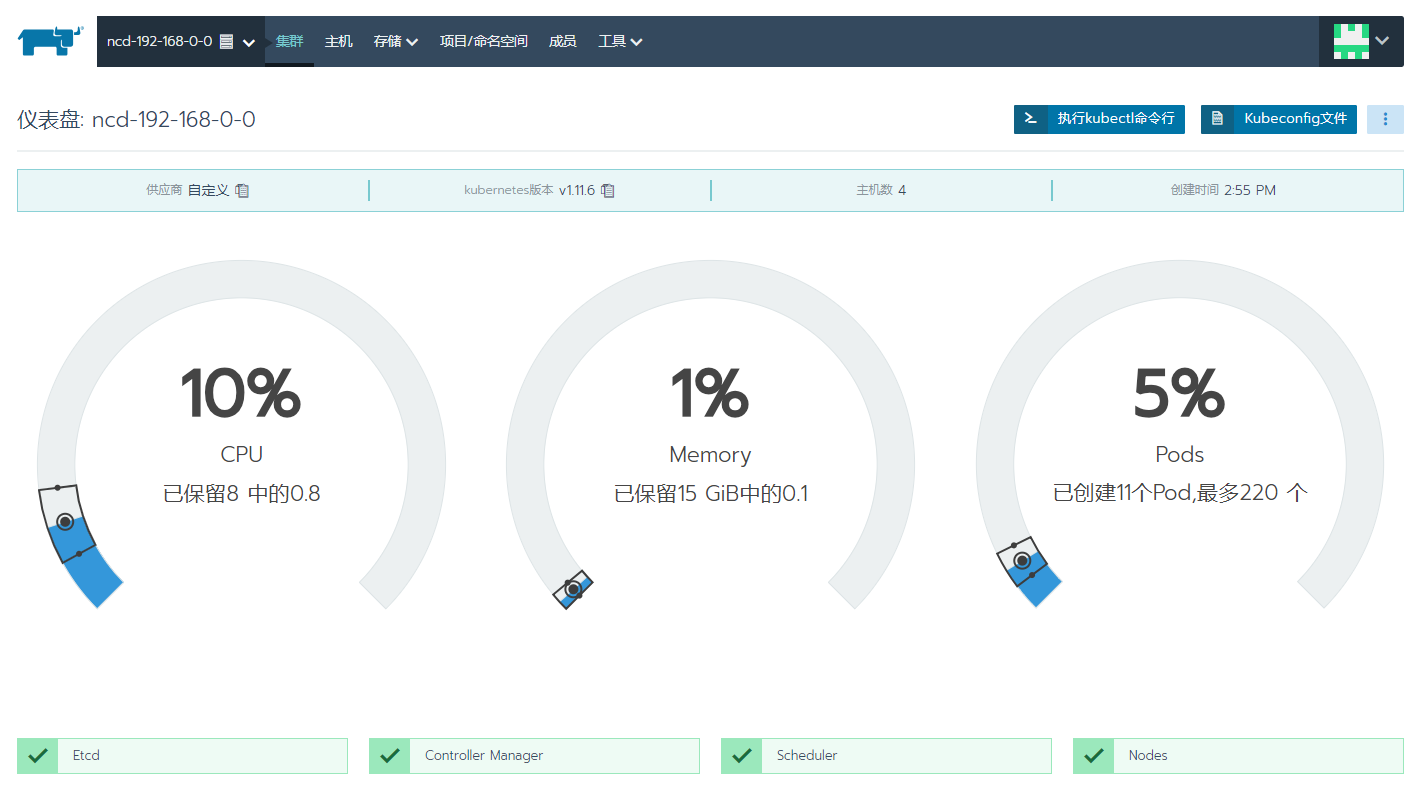Click the 1% Memory value
The width and height of the screenshot is (1426, 804).
tap(710, 394)
